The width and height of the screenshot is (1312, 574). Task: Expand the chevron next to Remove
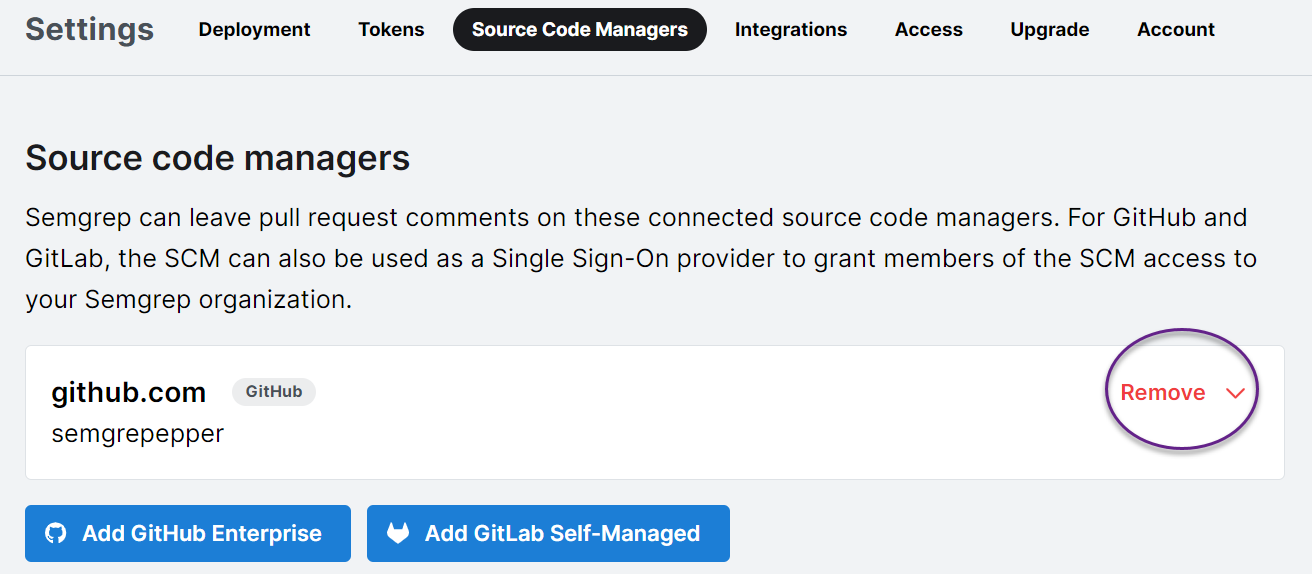point(1235,393)
